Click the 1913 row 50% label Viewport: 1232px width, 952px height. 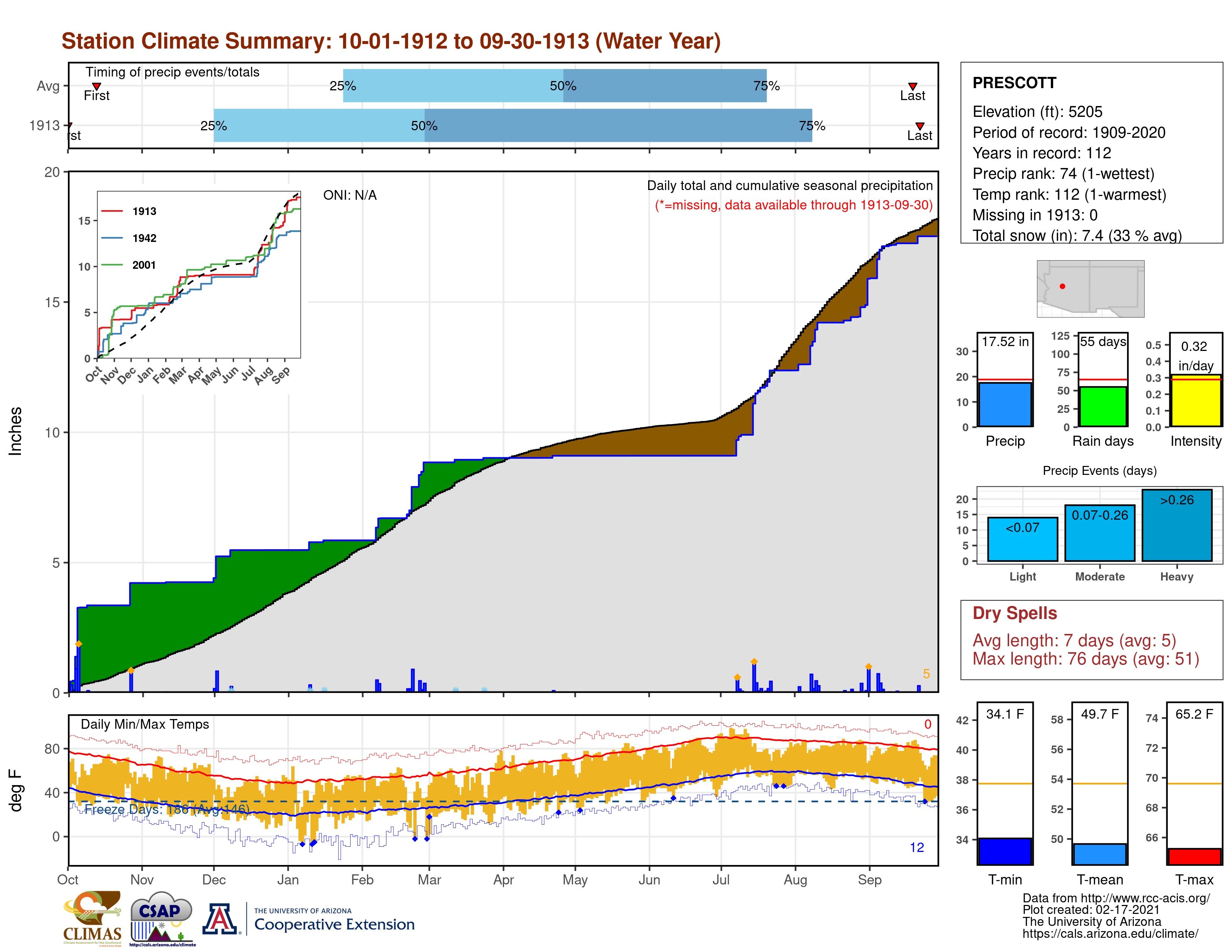pos(424,126)
